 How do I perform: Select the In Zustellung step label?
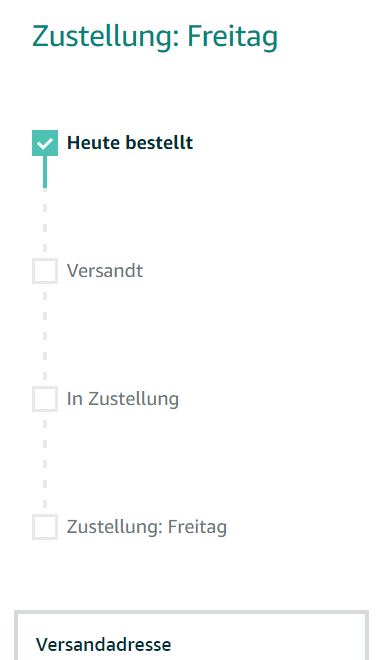click(123, 399)
